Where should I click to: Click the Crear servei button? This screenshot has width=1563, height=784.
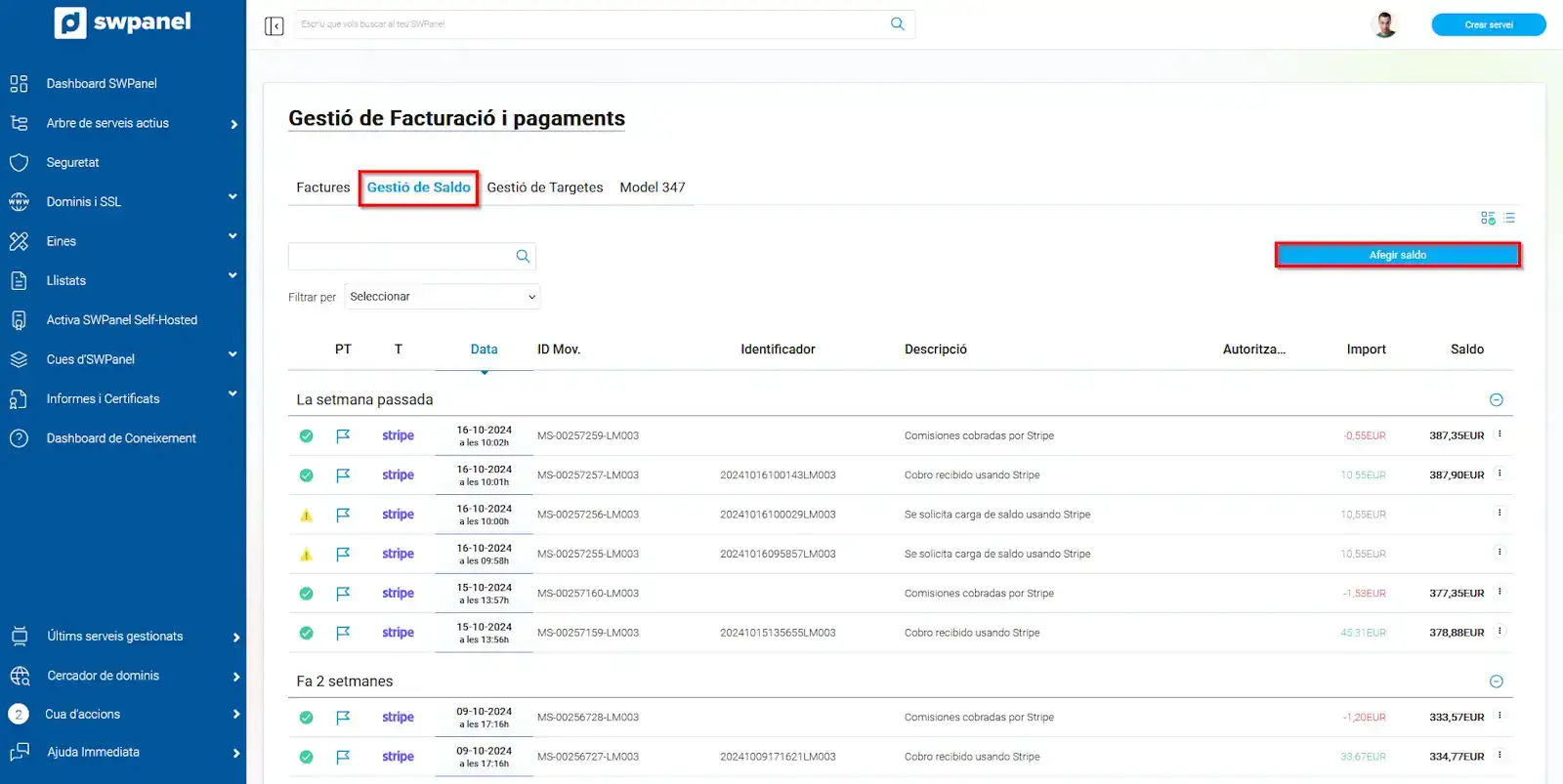click(1489, 25)
